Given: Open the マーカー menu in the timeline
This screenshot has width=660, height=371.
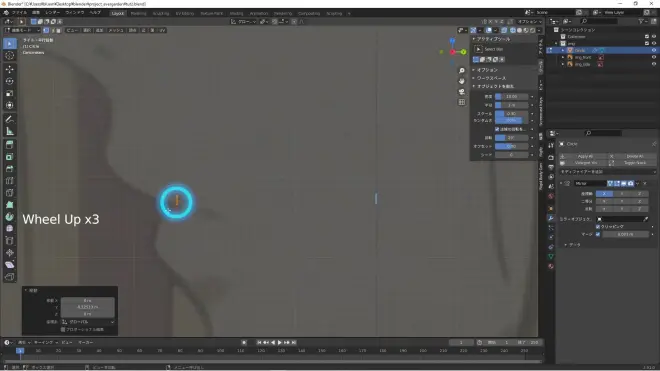Looking at the screenshot, I should (85, 342).
